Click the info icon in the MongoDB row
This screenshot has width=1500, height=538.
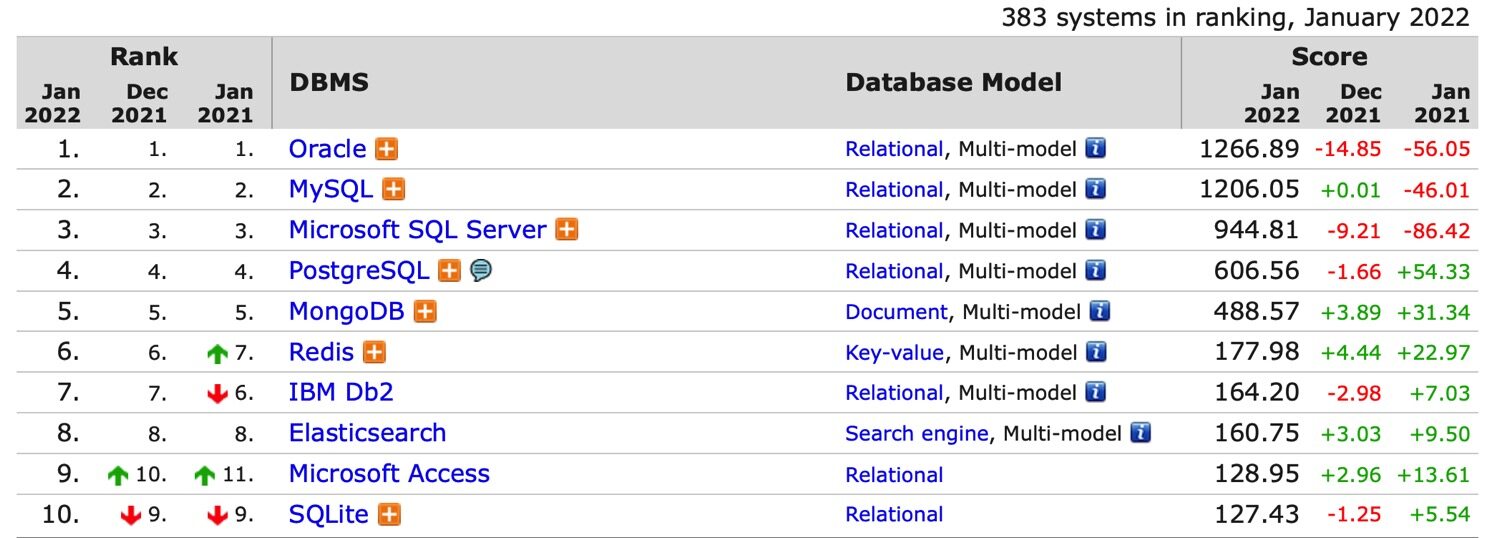point(1100,312)
